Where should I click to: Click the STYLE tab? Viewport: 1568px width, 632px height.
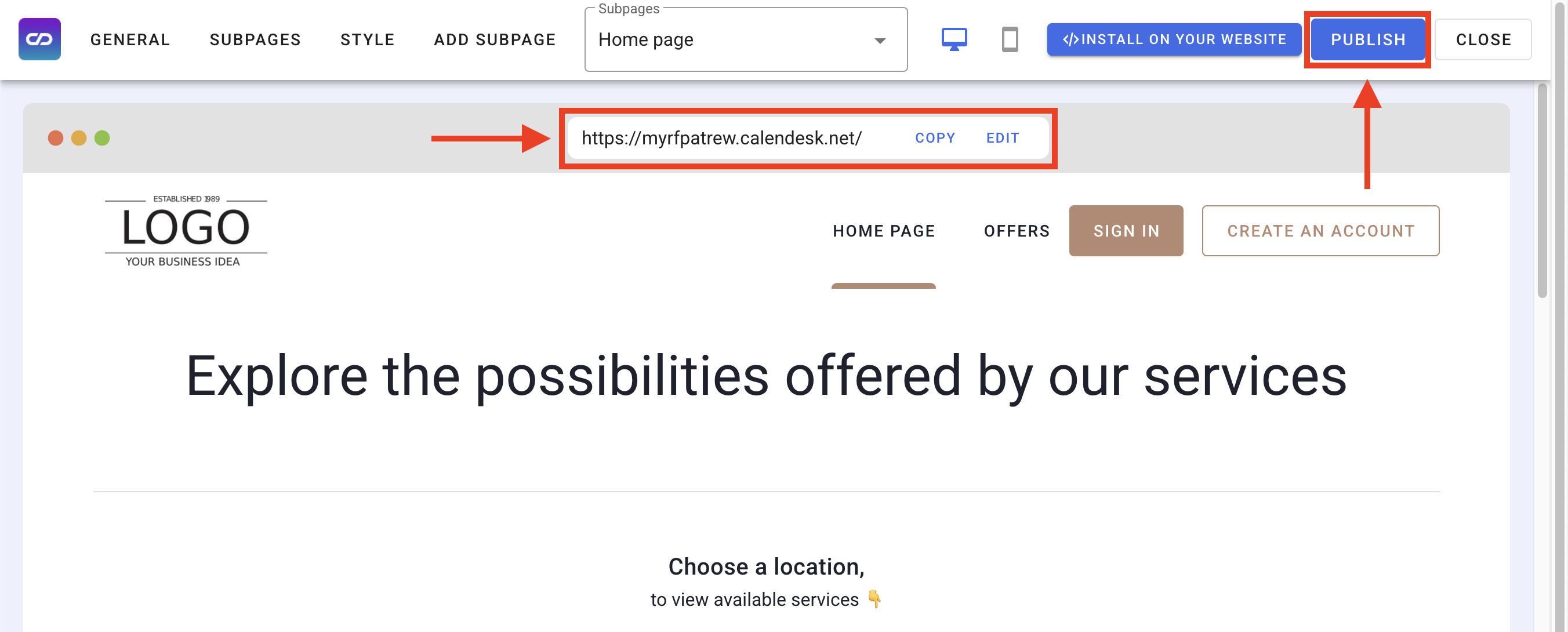(367, 40)
